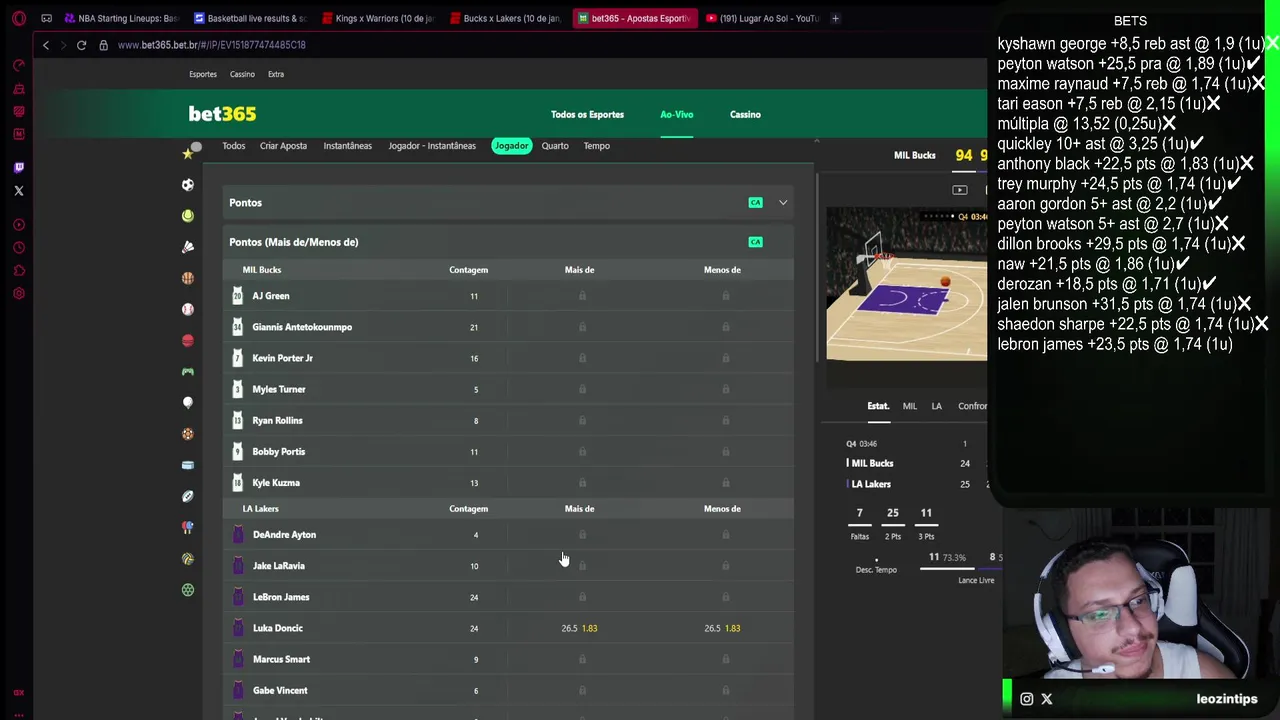Click the CA badge next to Pontos
The width and height of the screenshot is (1280, 720).
click(x=755, y=202)
